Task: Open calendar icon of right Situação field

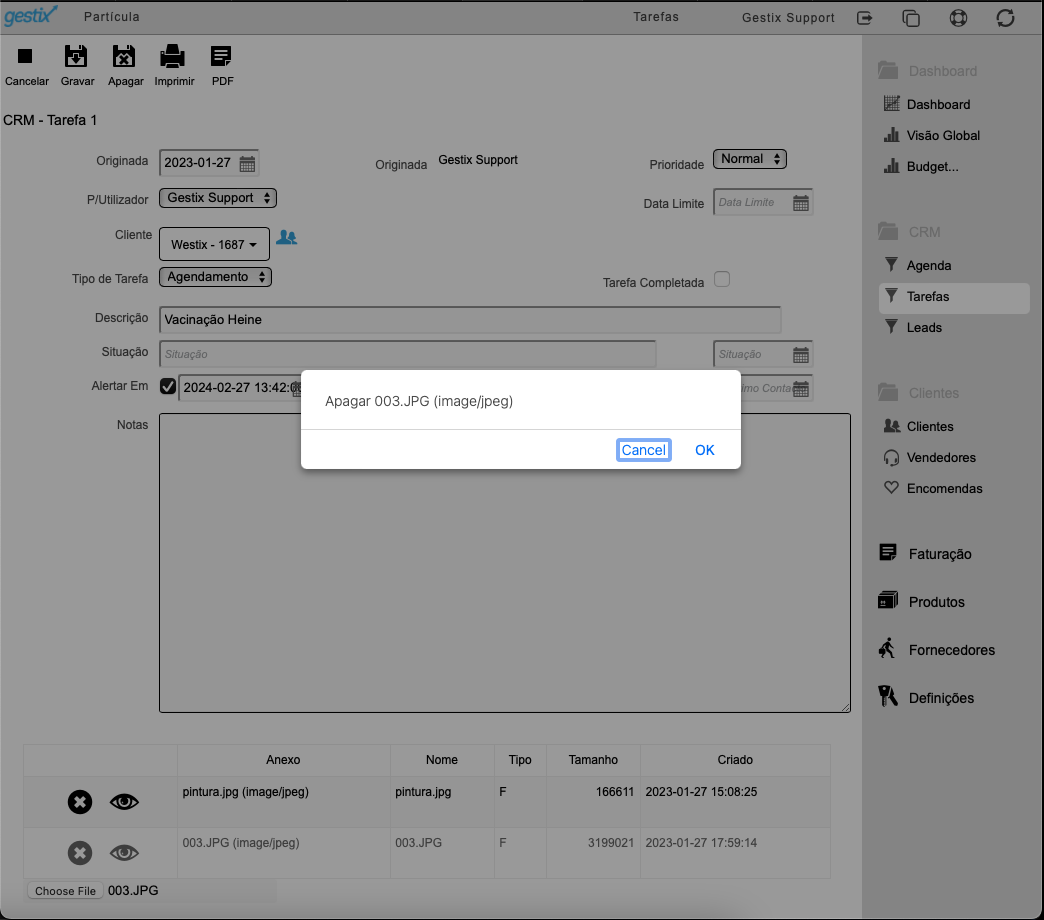Action: coord(801,355)
